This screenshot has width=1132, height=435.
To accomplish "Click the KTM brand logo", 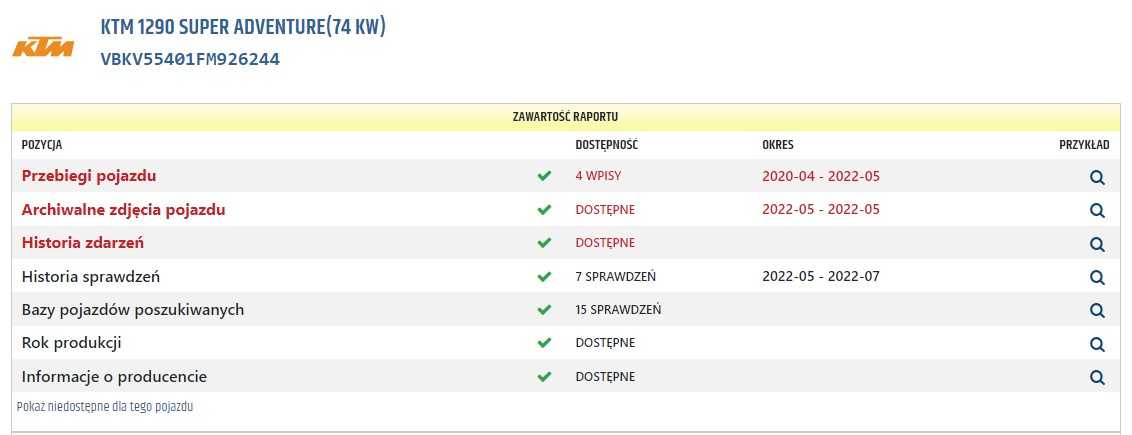I will pos(43,47).
